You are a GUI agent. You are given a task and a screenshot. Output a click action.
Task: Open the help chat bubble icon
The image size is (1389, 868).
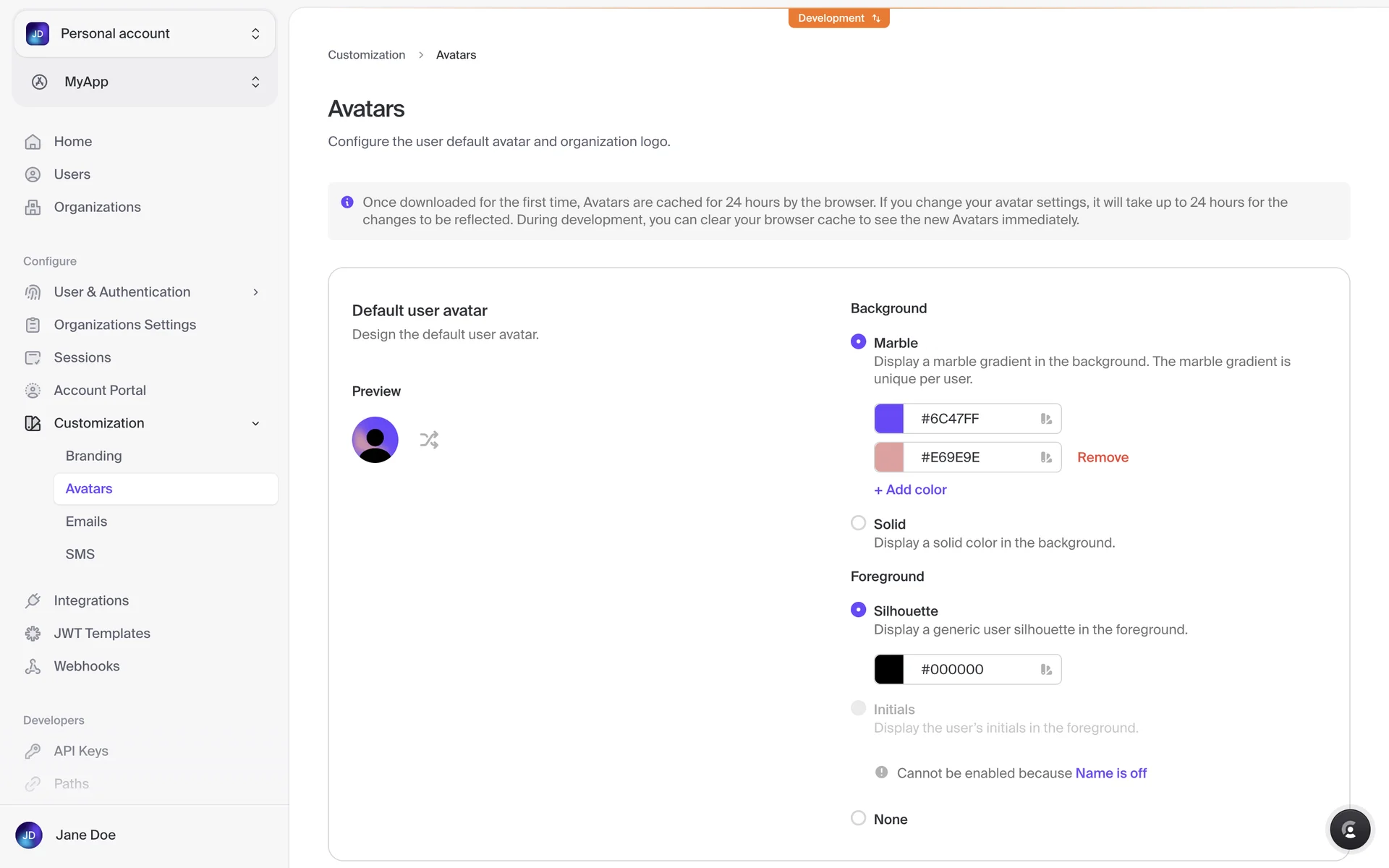[x=1349, y=830]
